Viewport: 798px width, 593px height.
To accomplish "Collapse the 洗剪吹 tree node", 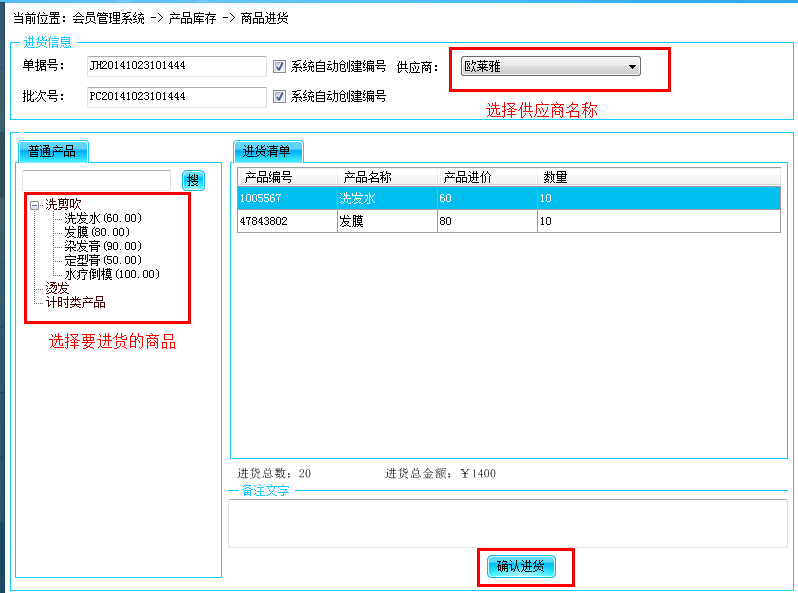I will [35, 204].
